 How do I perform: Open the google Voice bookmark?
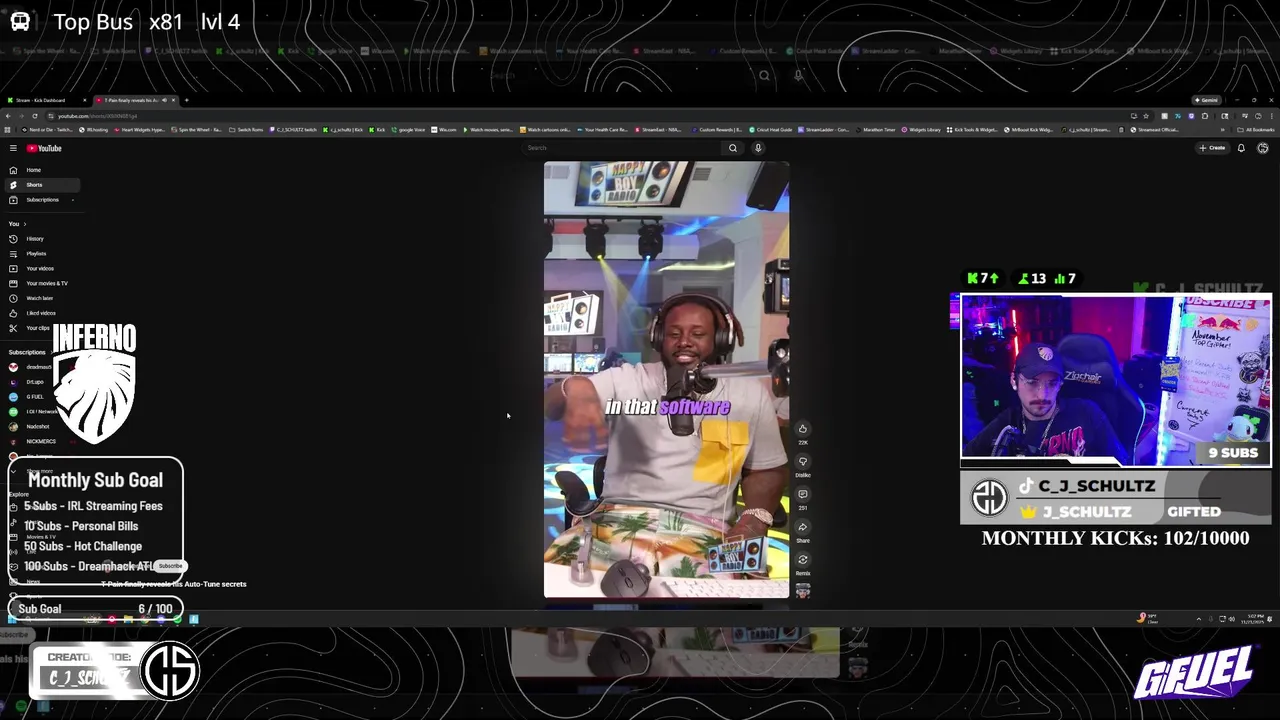[408, 130]
